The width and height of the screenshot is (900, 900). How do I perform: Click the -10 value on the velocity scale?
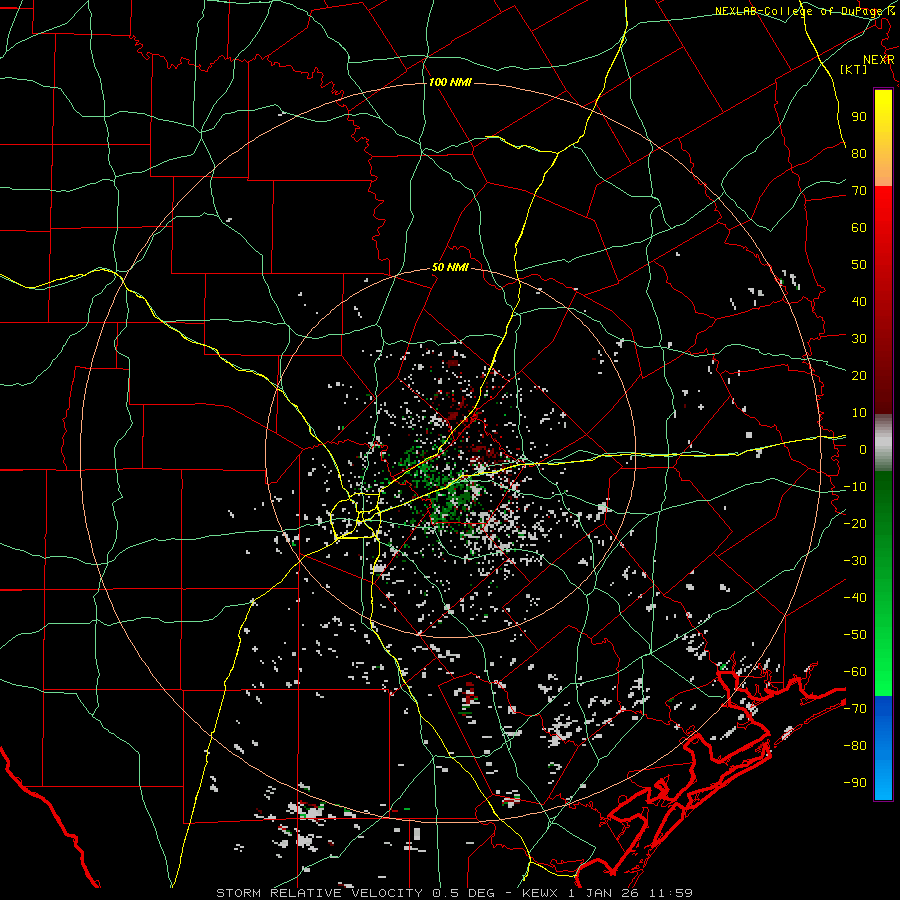855,487
